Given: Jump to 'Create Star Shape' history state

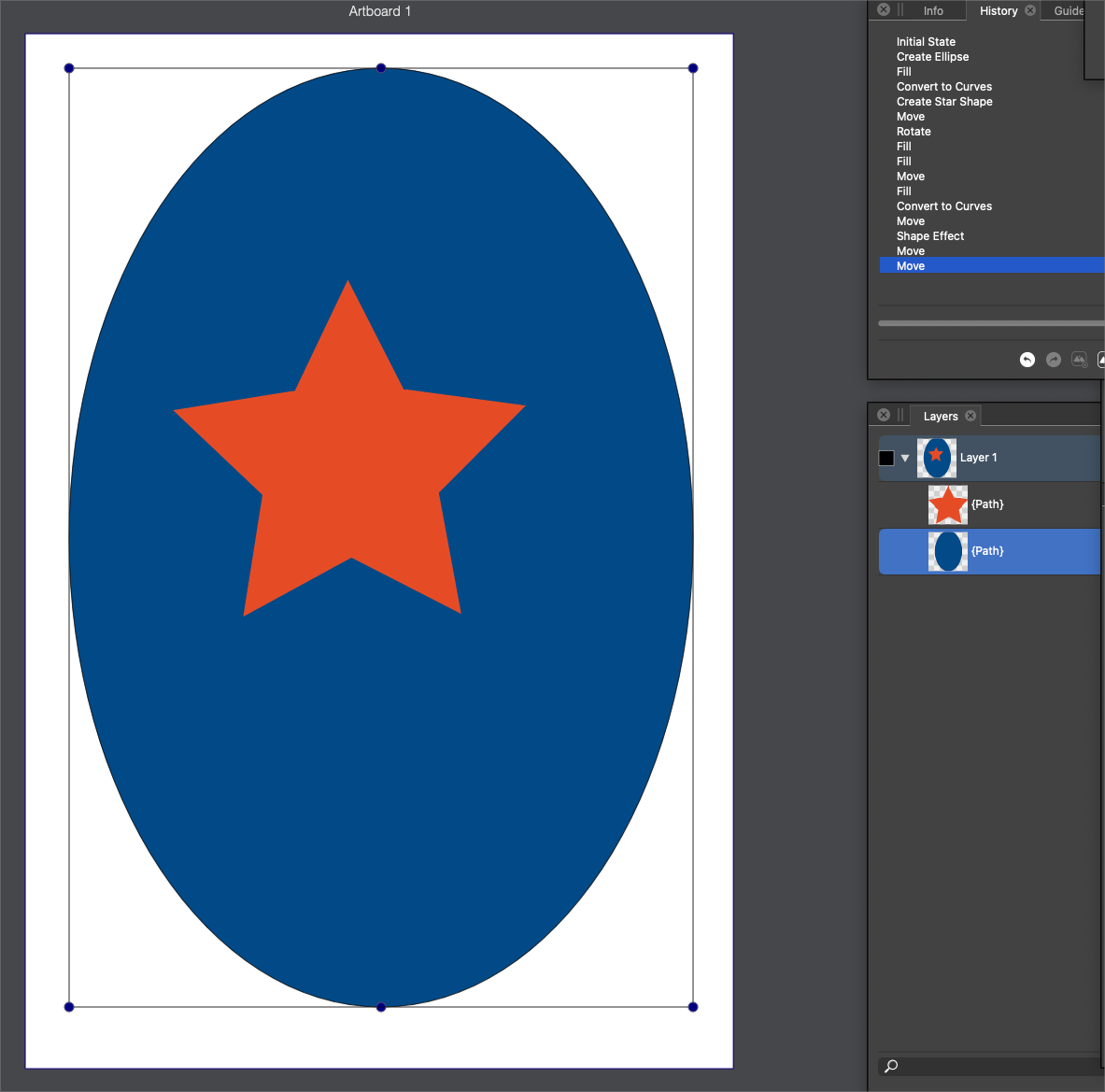Looking at the screenshot, I should [944, 102].
